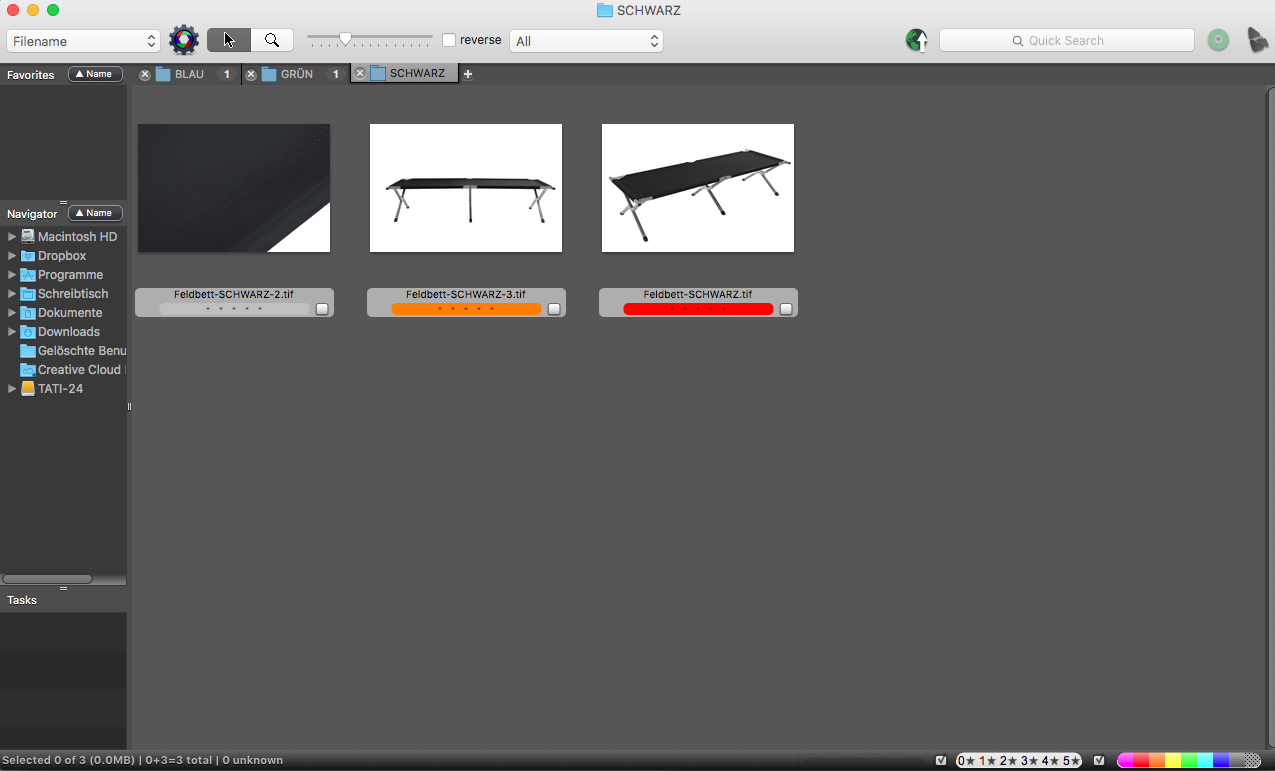Click the globe upload icon

tap(916, 40)
